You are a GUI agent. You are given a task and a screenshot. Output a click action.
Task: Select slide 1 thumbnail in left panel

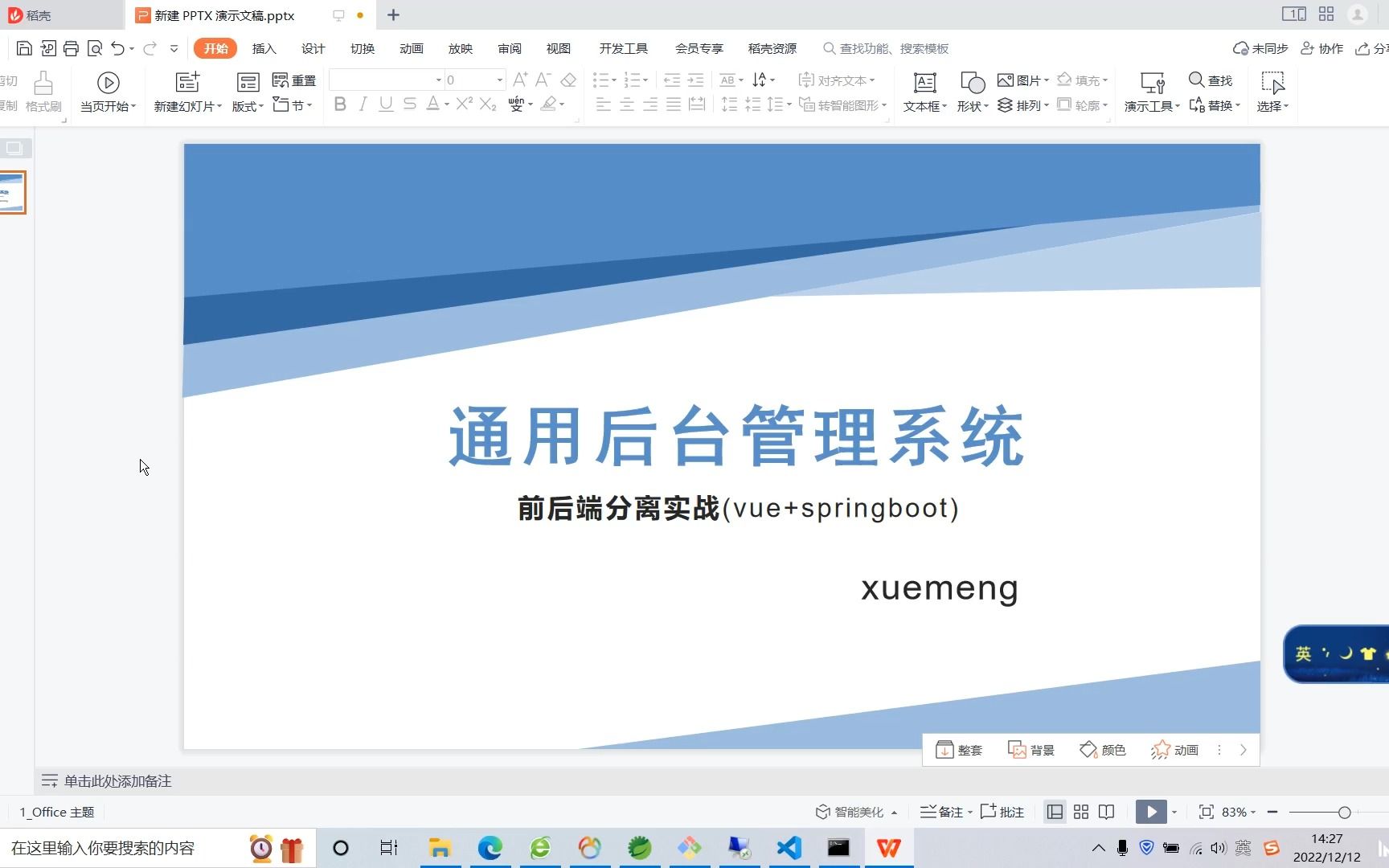point(14,192)
